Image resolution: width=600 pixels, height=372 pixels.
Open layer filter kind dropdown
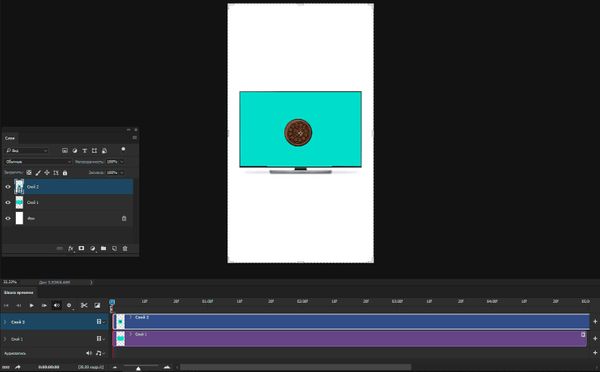click(x=27, y=151)
